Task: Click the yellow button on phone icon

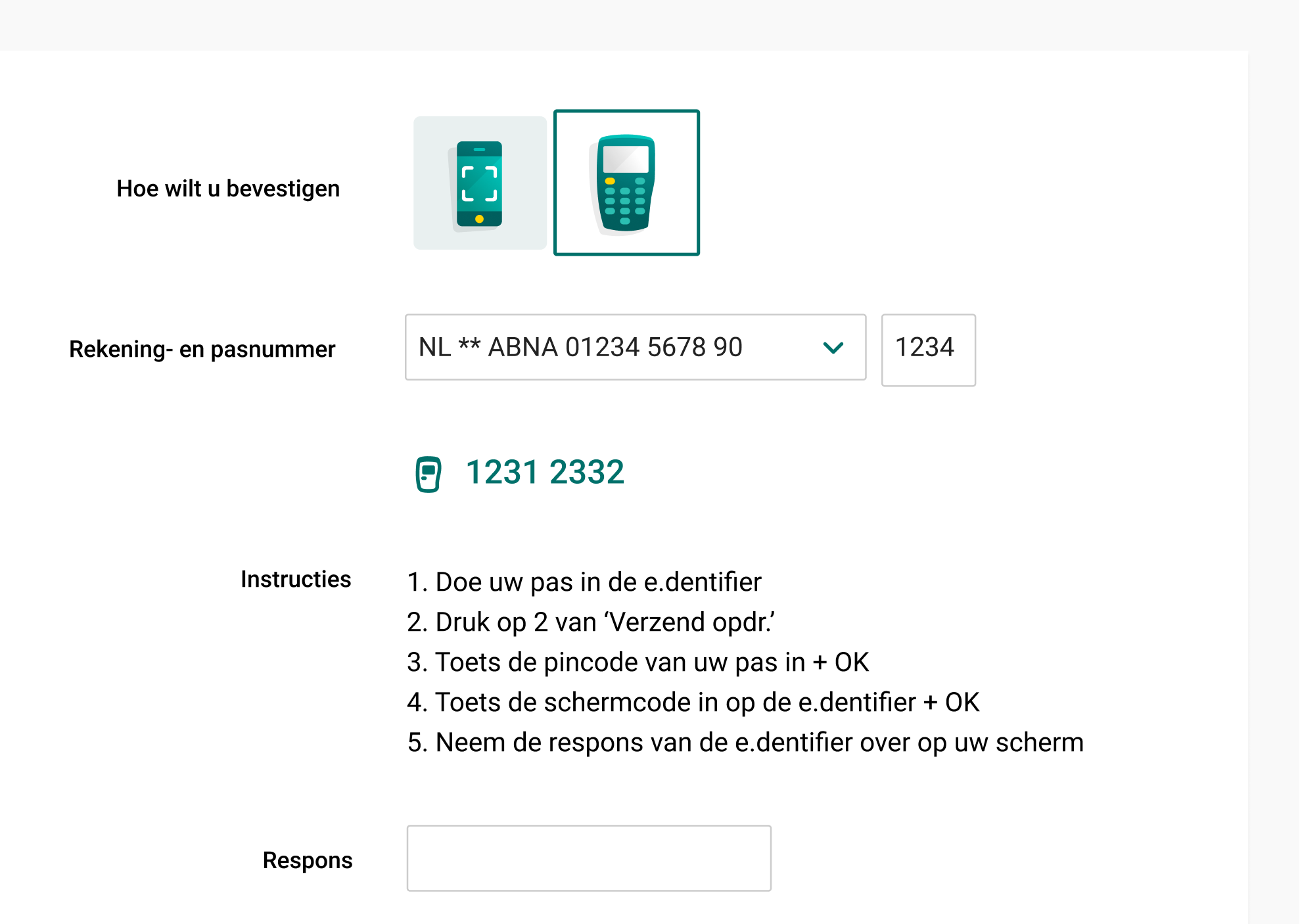Action: coord(479,219)
